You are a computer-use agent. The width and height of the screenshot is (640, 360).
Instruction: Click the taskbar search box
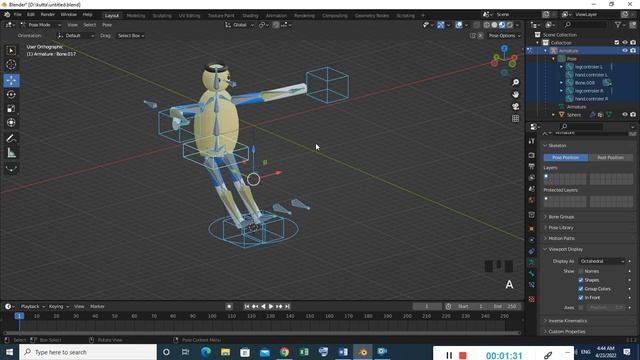[x=88, y=352]
